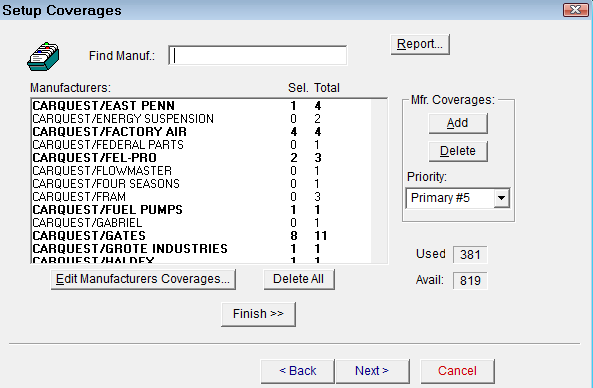Add a manufacturer coverage
The width and height of the screenshot is (593, 388).
[x=458, y=123]
